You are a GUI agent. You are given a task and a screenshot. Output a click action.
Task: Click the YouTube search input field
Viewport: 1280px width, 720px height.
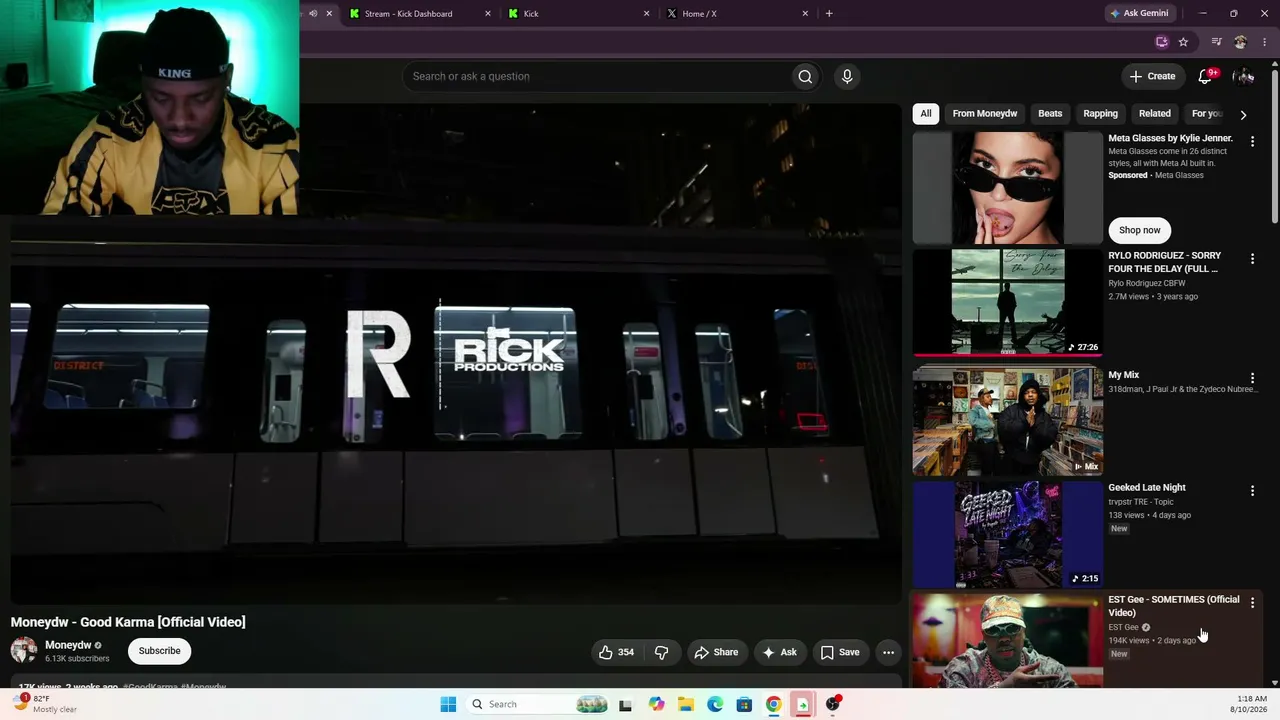pos(596,76)
